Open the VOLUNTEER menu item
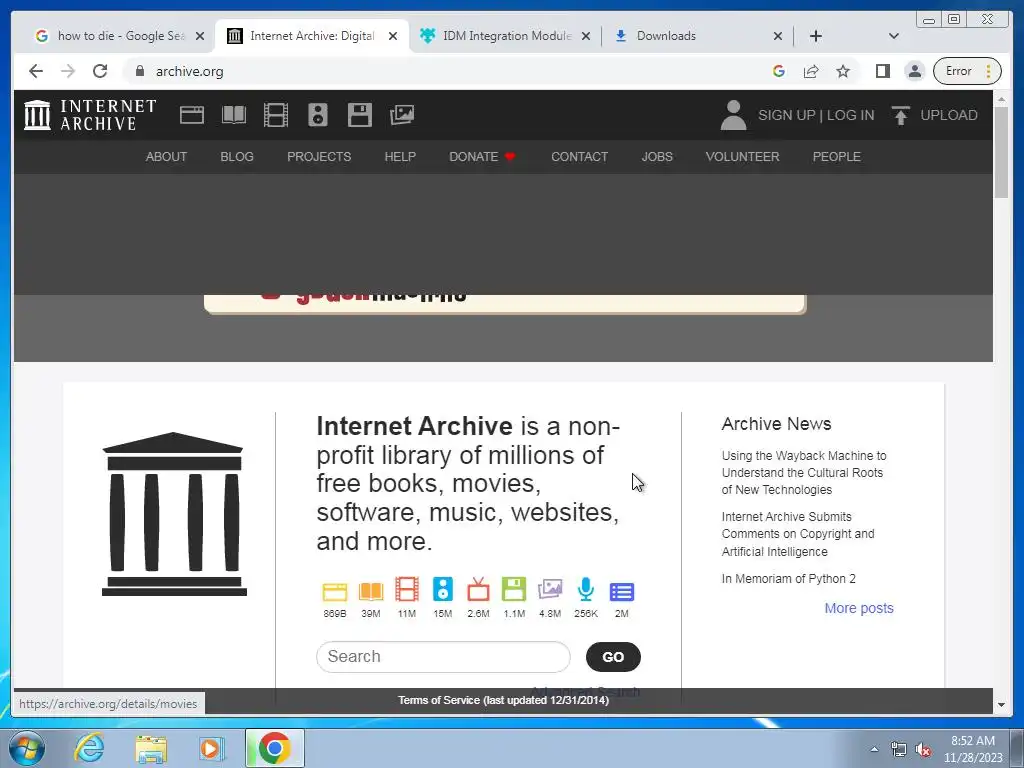Image resolution: width=1024 pixels, height=768 pixels. pyautogui.click(x=743, y=157)
